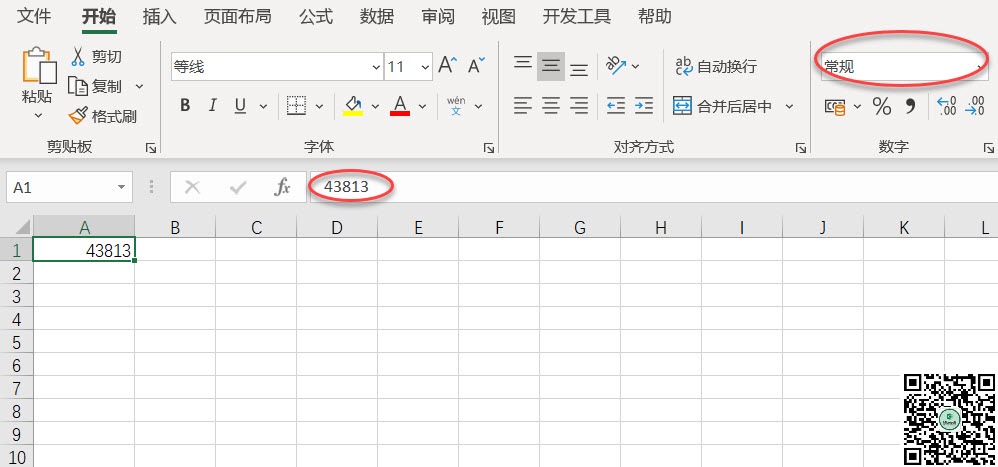Switch to the Review (审阅) tab

pyautogui.click(x=438, y=17)
